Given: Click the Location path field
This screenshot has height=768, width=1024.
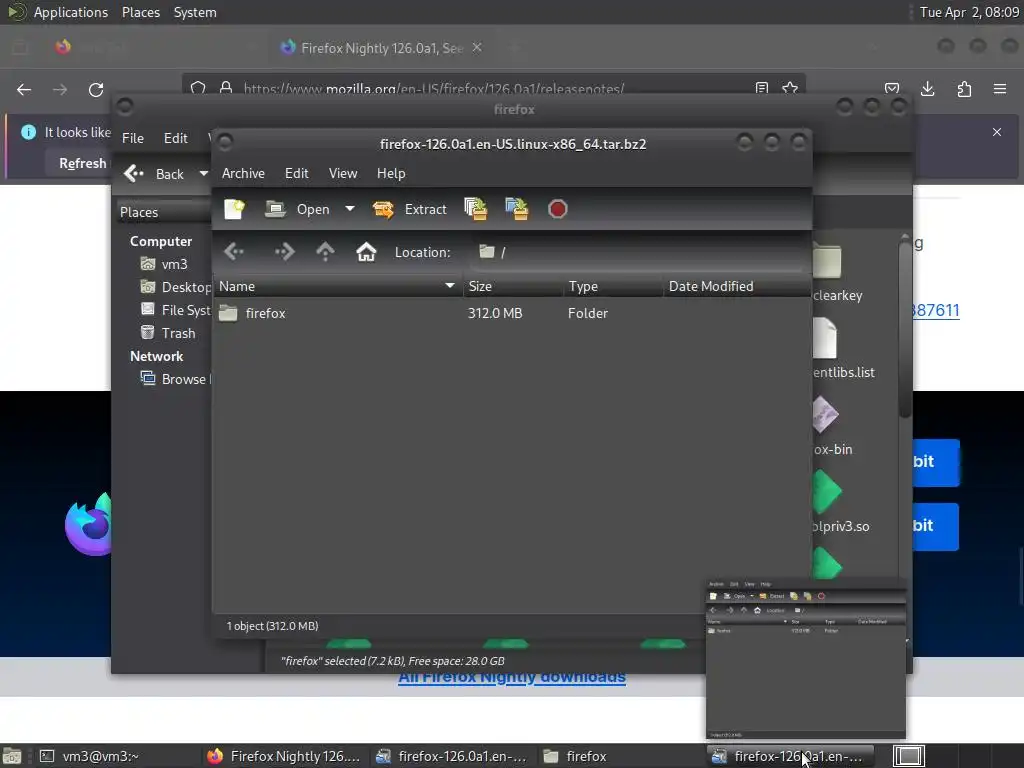Looking at the screenshot, I should [637, 252].
